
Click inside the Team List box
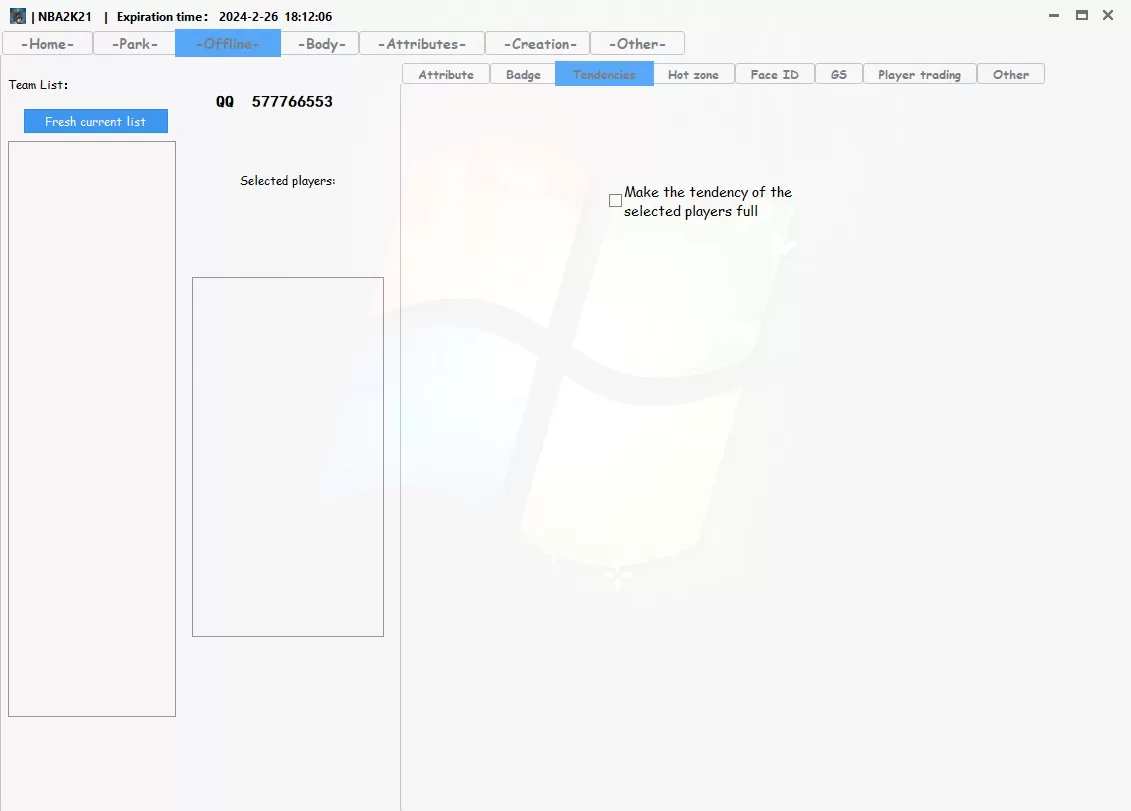[x=92, y=429]
